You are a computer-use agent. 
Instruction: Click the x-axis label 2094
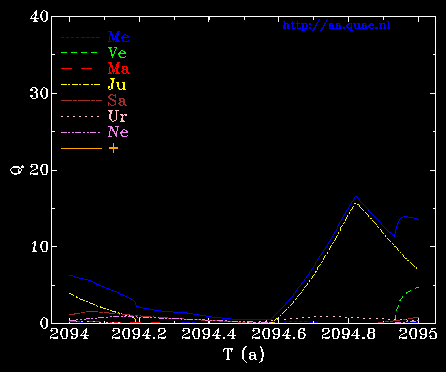pos(69,334)
